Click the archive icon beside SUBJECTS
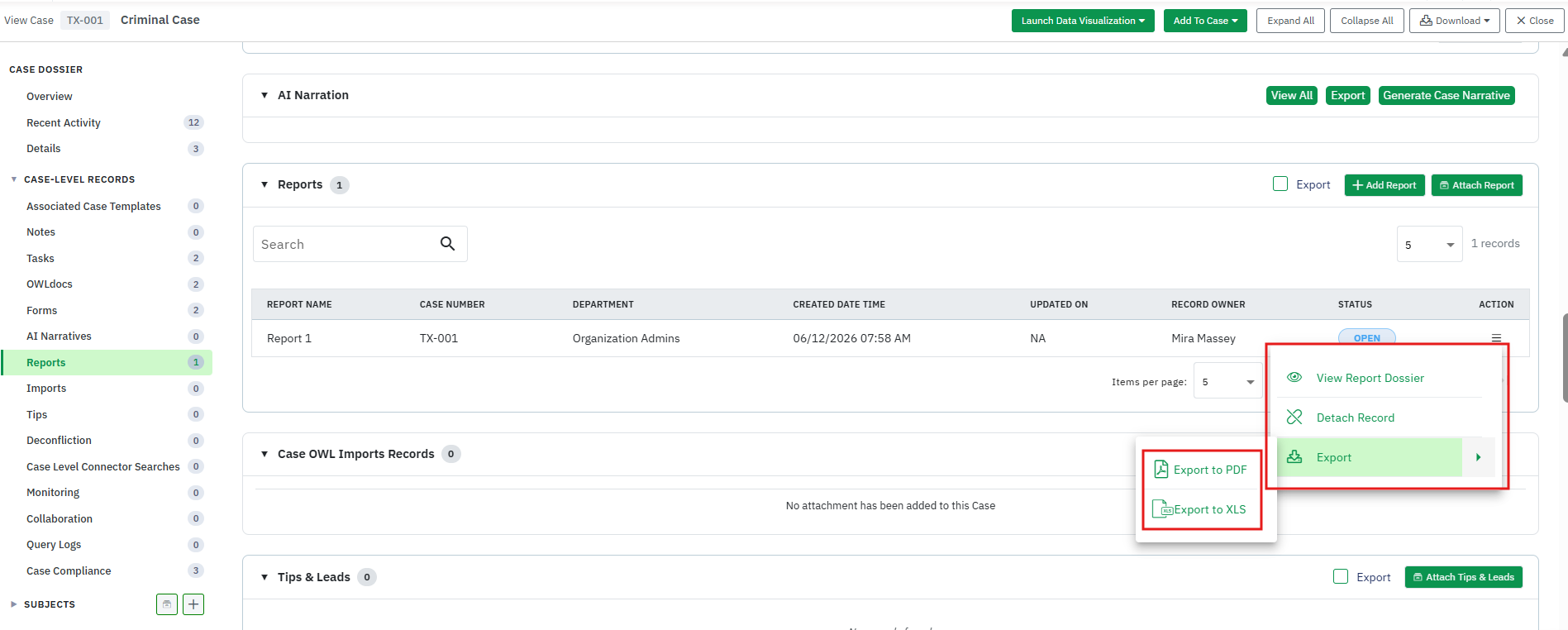 coord(167,604)
